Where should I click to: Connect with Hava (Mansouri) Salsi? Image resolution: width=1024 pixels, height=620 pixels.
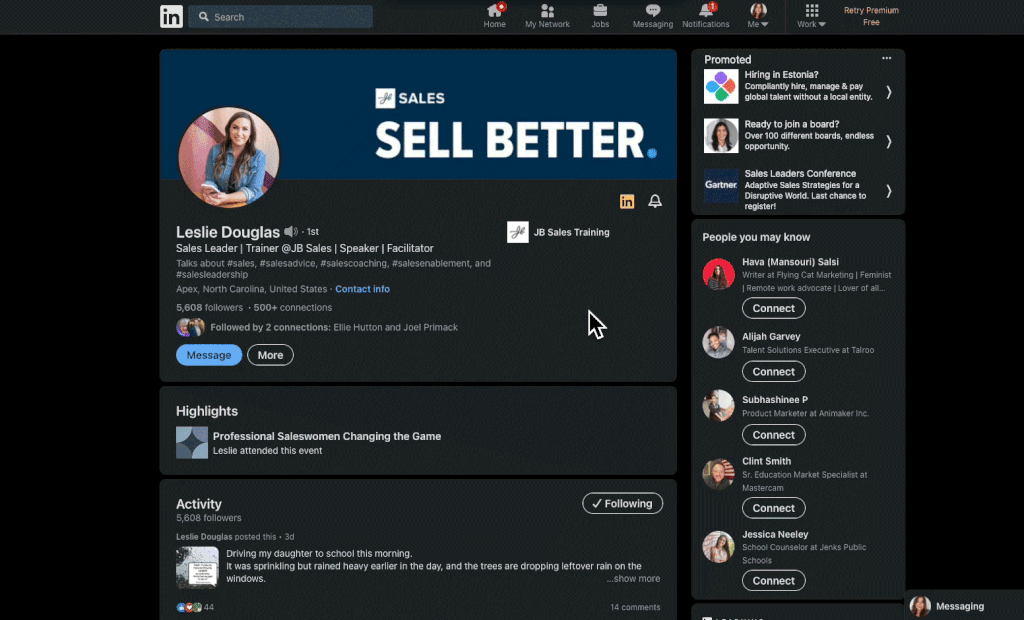773,308
